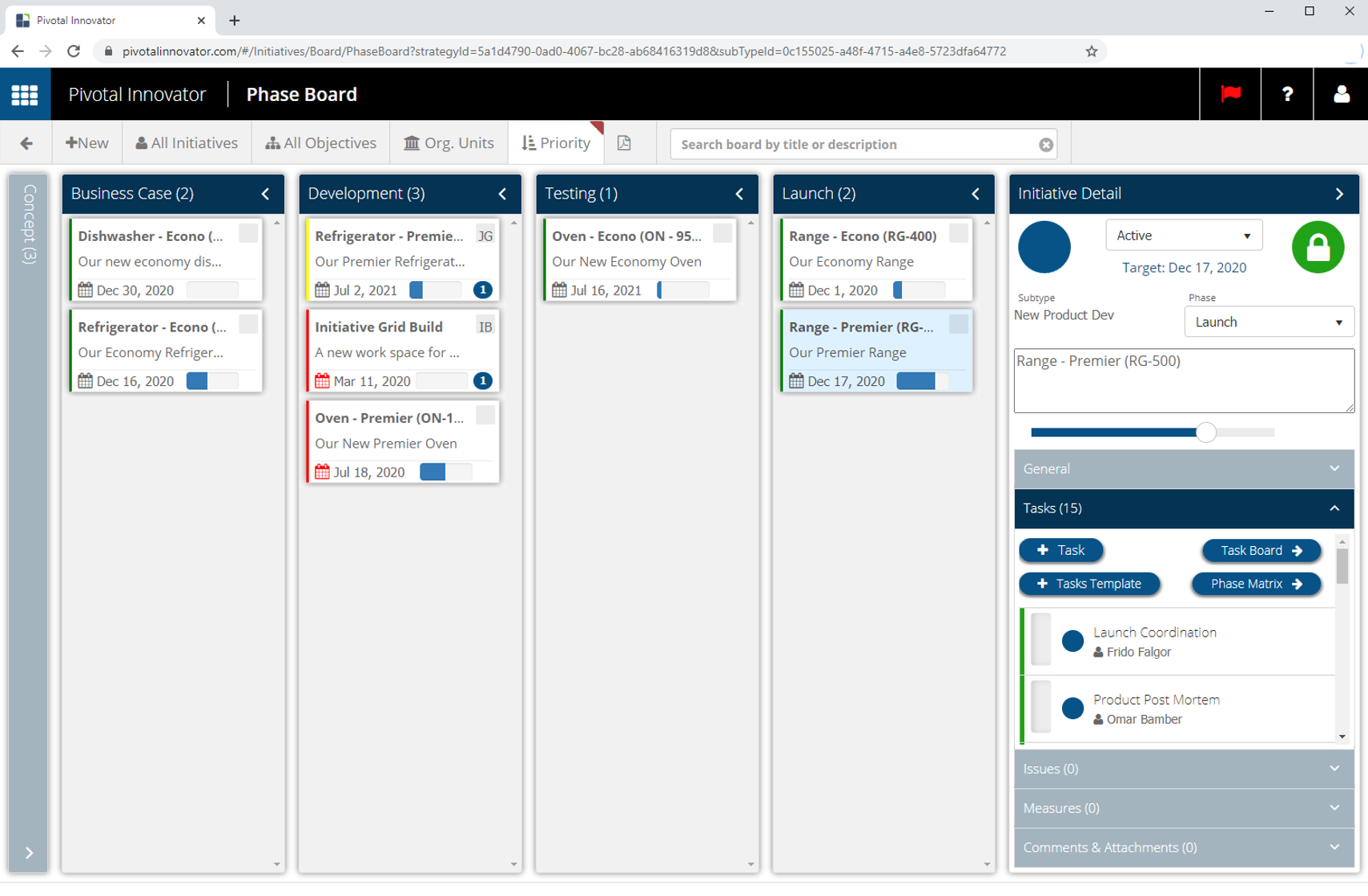The height and width of the screenshot is (896, 1368).
Task: Click calendar icon on Range - Econo card
Action: [x=796, y=290]
